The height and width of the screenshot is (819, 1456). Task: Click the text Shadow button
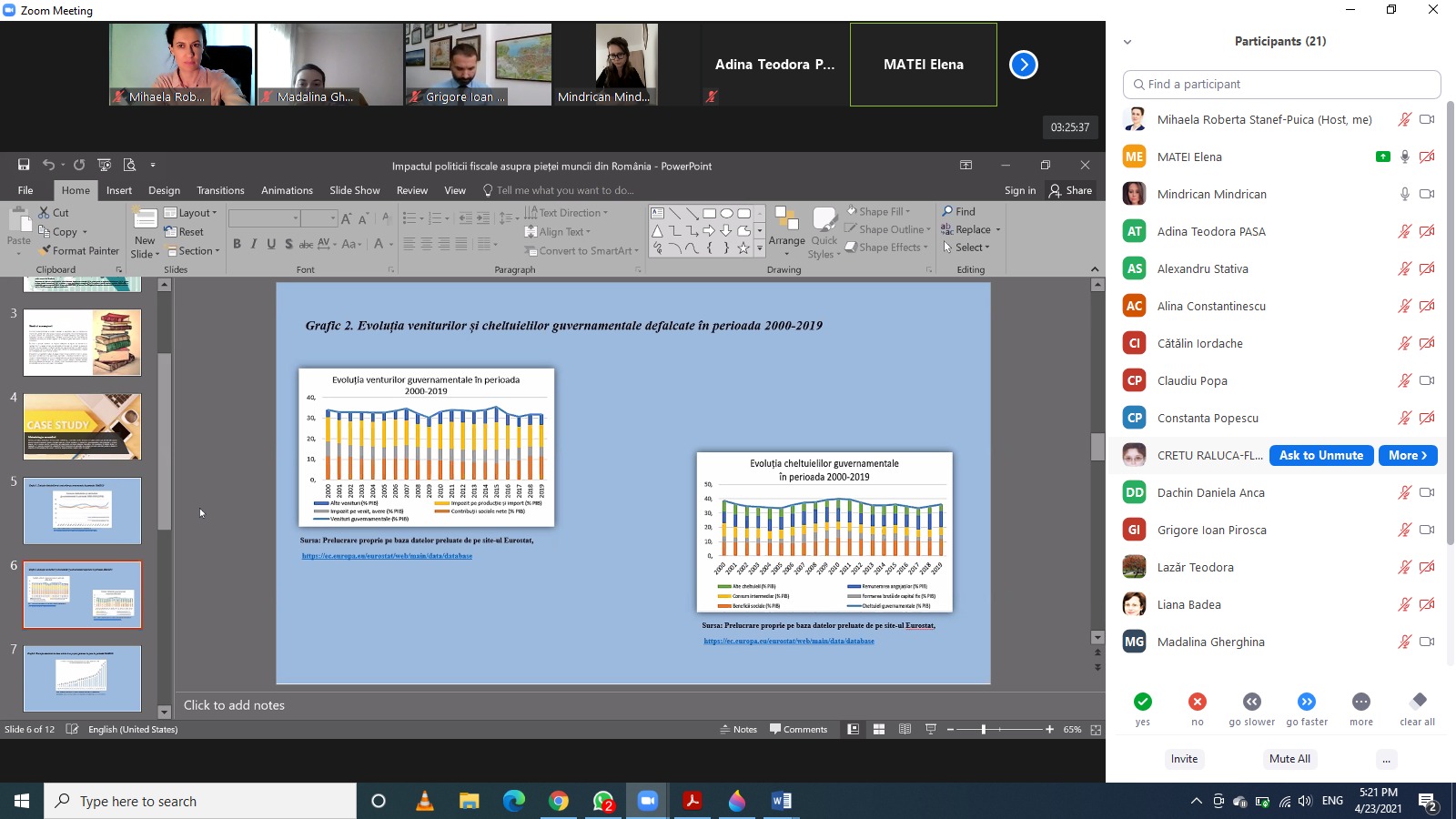click(288, 244)
